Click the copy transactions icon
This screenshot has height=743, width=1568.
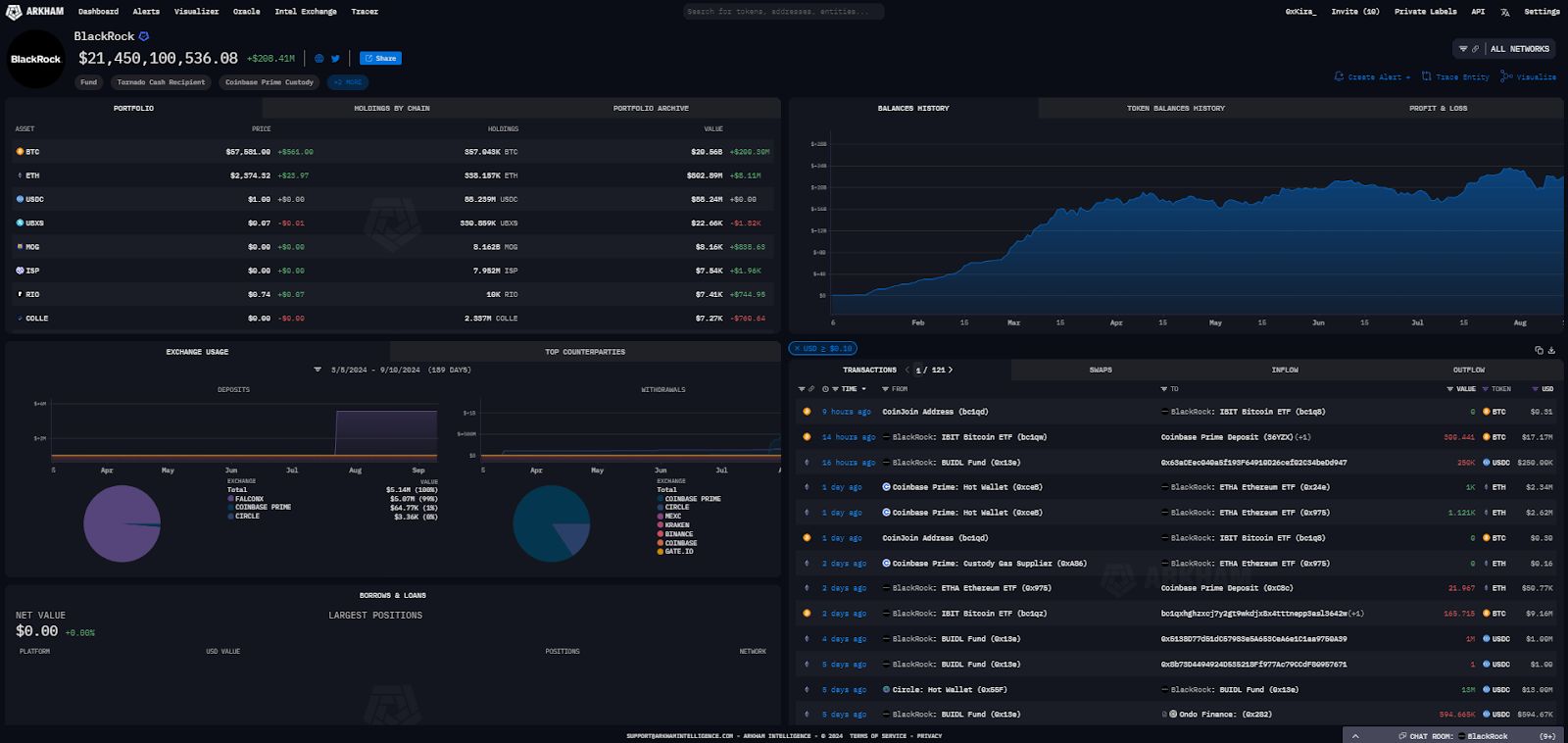[1539, 350]
